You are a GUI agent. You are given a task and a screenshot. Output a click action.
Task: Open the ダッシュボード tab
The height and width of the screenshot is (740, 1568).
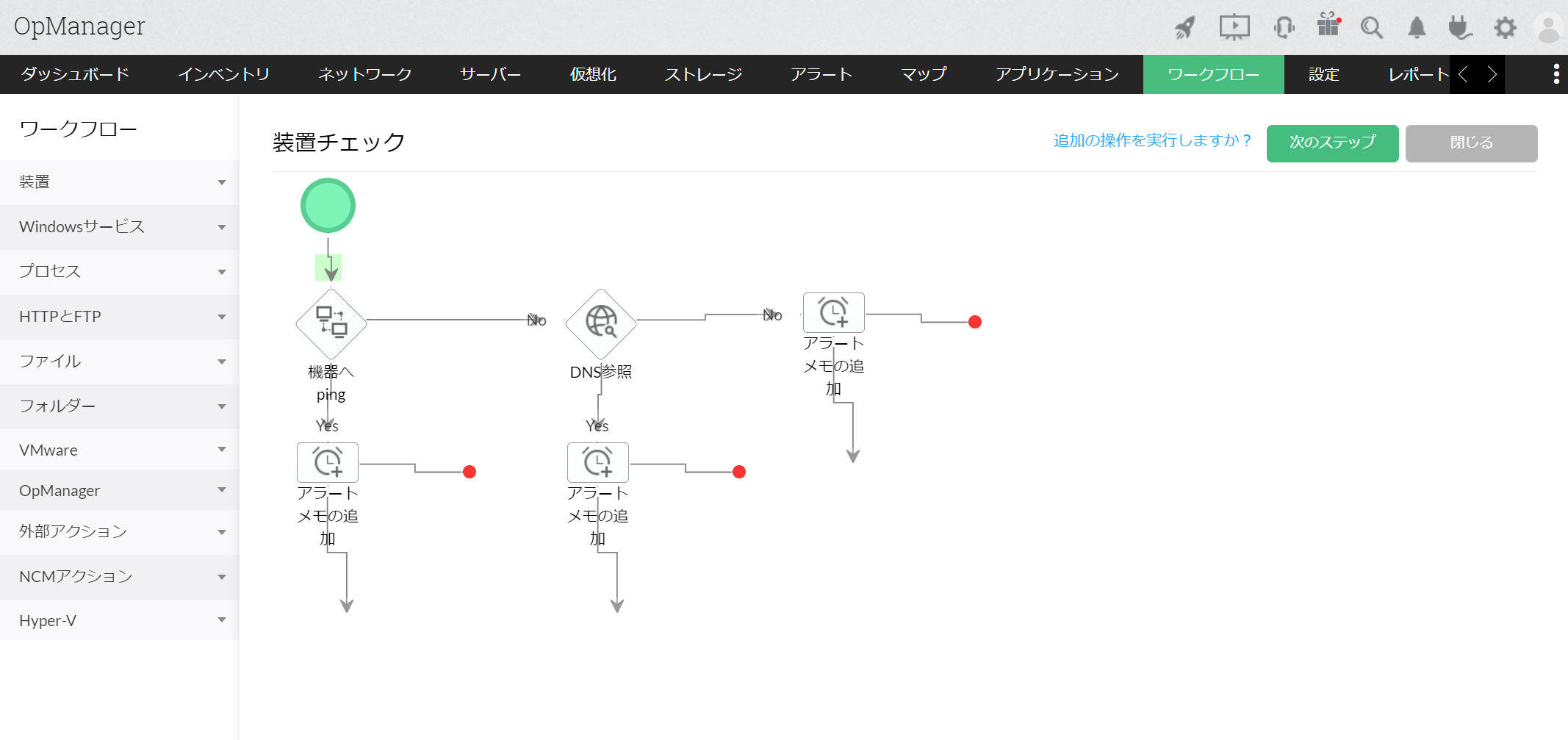[75, 74]
